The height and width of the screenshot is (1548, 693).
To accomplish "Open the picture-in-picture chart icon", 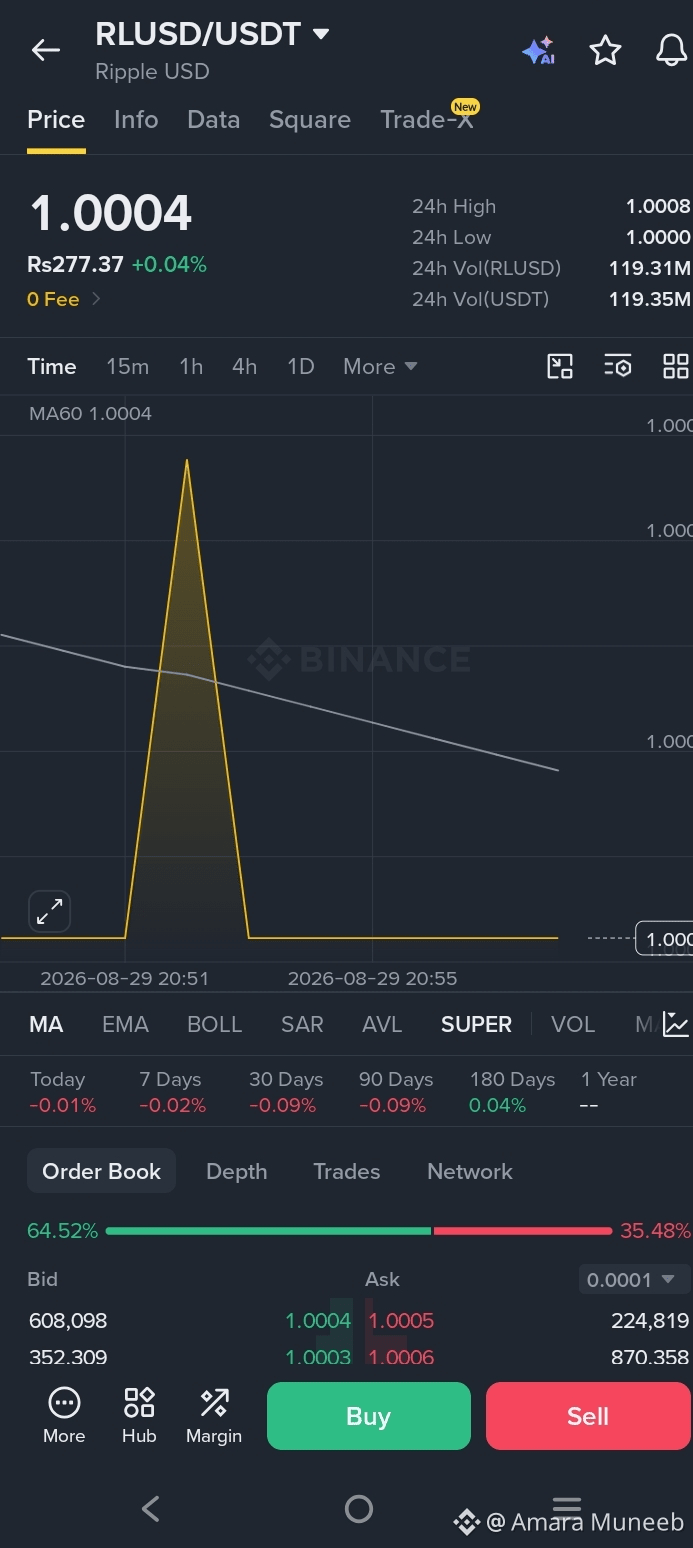I will click(x=560, y=366).
